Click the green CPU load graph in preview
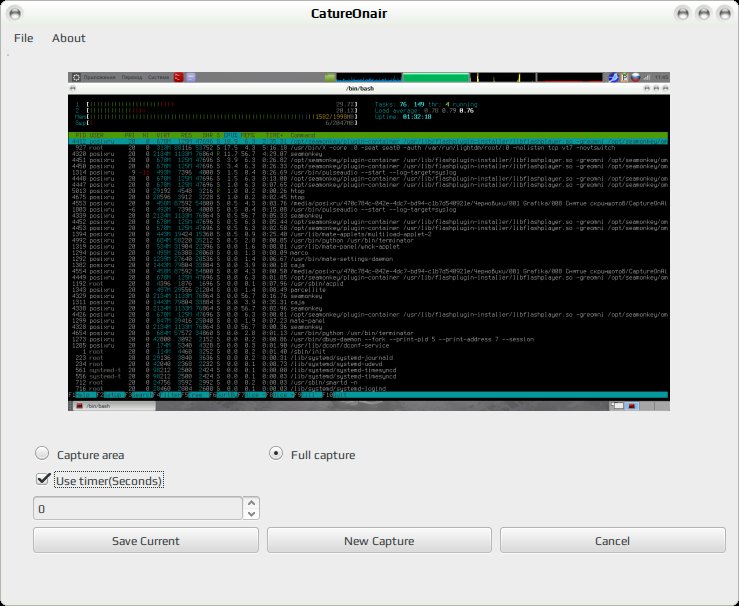The width and height of the screenshot is (739, 606). point(436,77)
